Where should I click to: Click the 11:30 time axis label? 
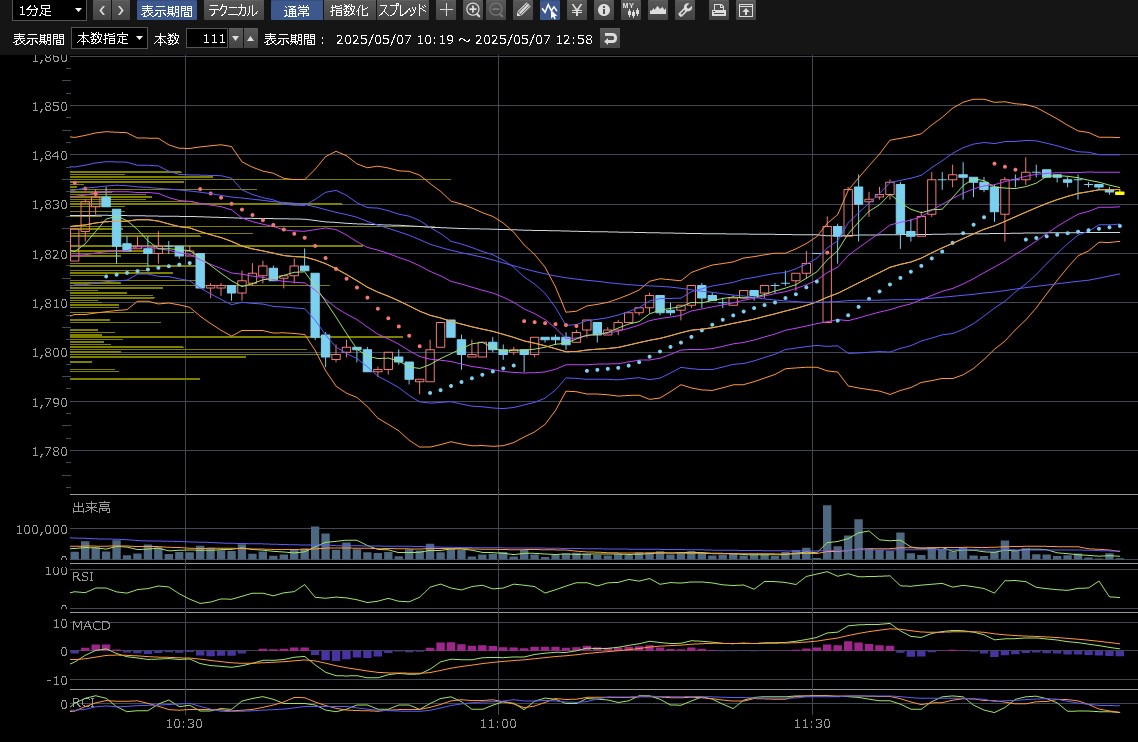(812, 723)
